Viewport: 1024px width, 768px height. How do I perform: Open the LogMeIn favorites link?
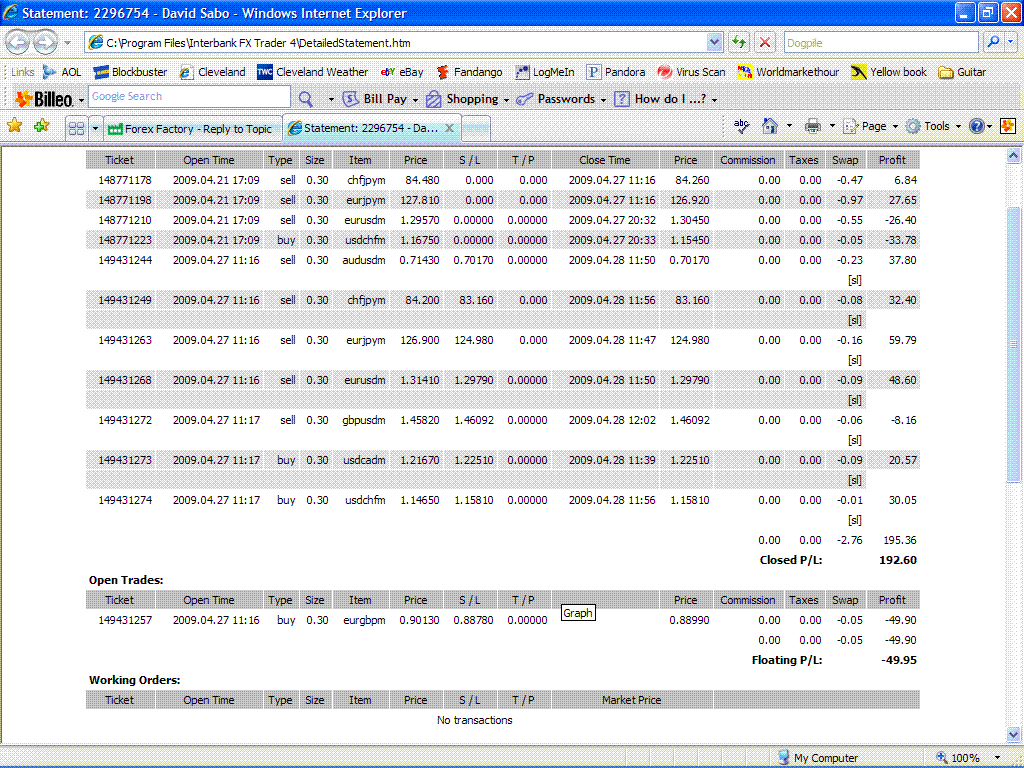pyautogui.click(x=545, y=72)
